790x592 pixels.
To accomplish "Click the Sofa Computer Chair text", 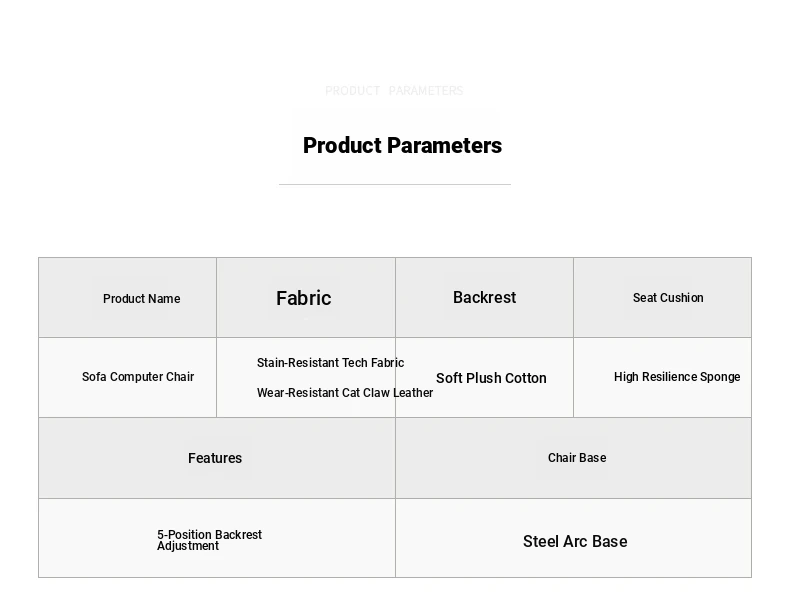I will [138, 377].
